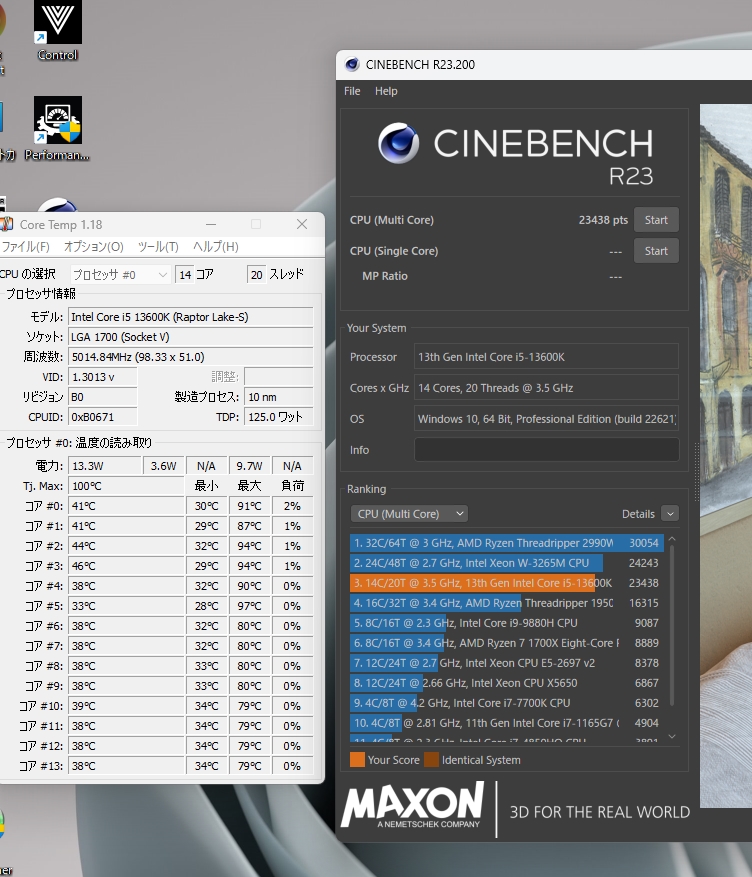Click the 1.3013 v VID value
The image size is (752, 877).
103,377
